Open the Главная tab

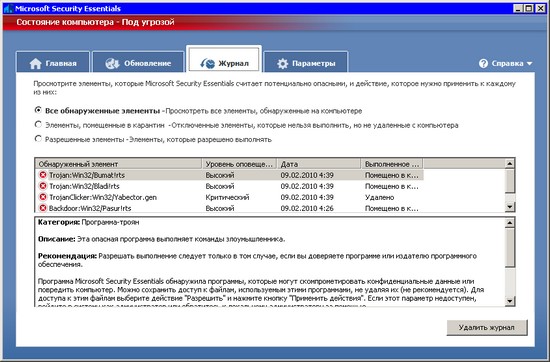pos(53,63)
